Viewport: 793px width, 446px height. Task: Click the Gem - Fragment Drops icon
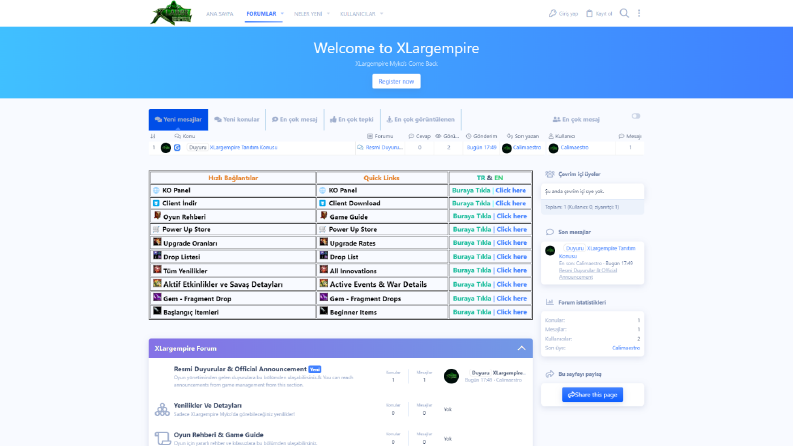324,297
